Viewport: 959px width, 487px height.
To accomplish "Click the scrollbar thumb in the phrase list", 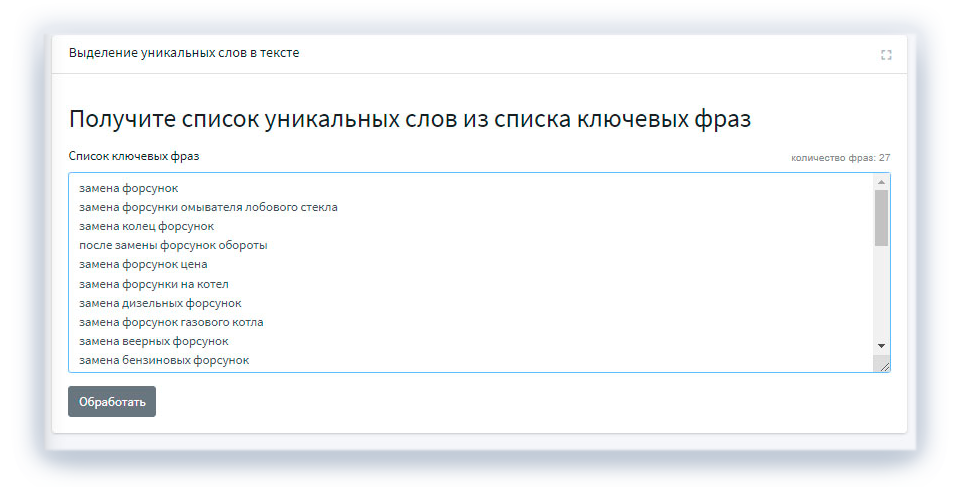I will tap(881, 218).
